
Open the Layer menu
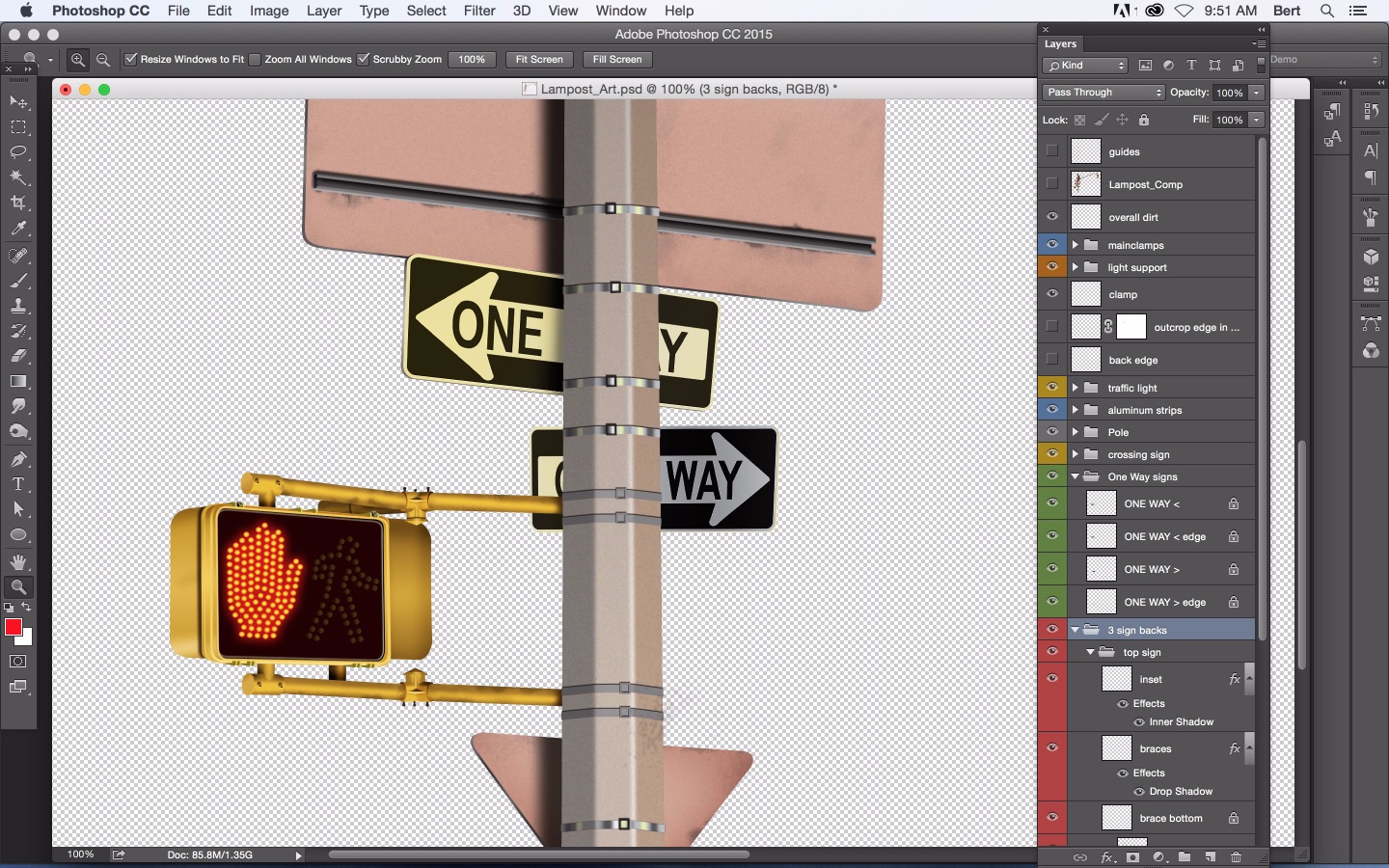click(323, 11)
